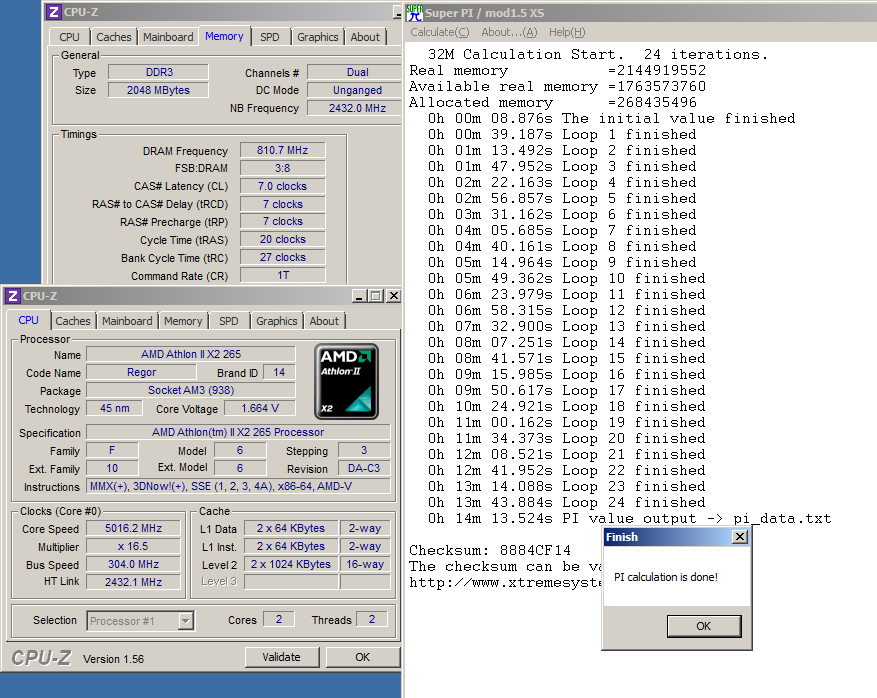
Task: Click OK in the Finish dialog
Action: pyautogui.click(x=704, y=626)
